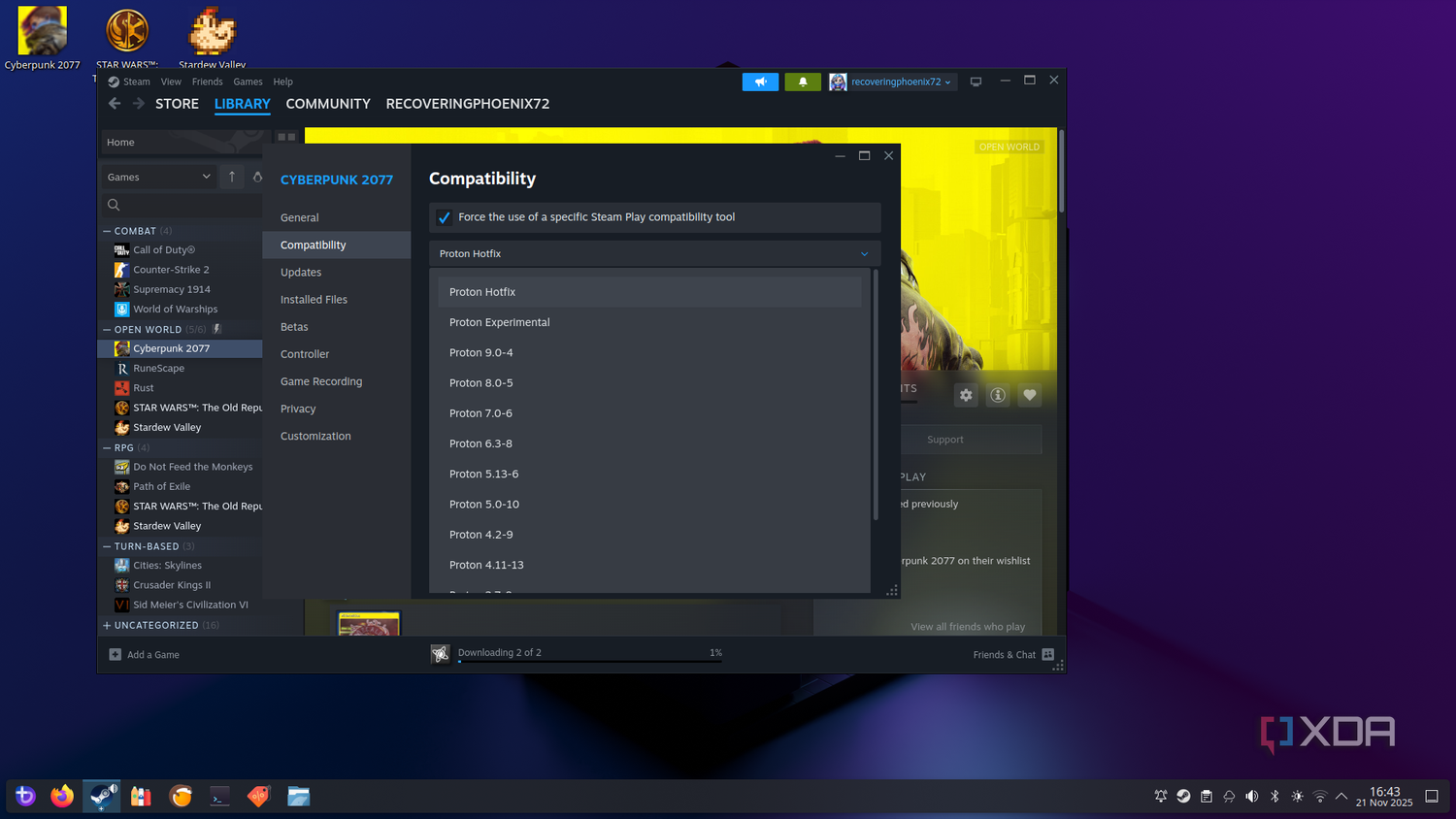The height and width of the screenshot is (819, 1456).
Task: Open the green notifications bell
Action: pyautogui.click(x=803, y=82)
